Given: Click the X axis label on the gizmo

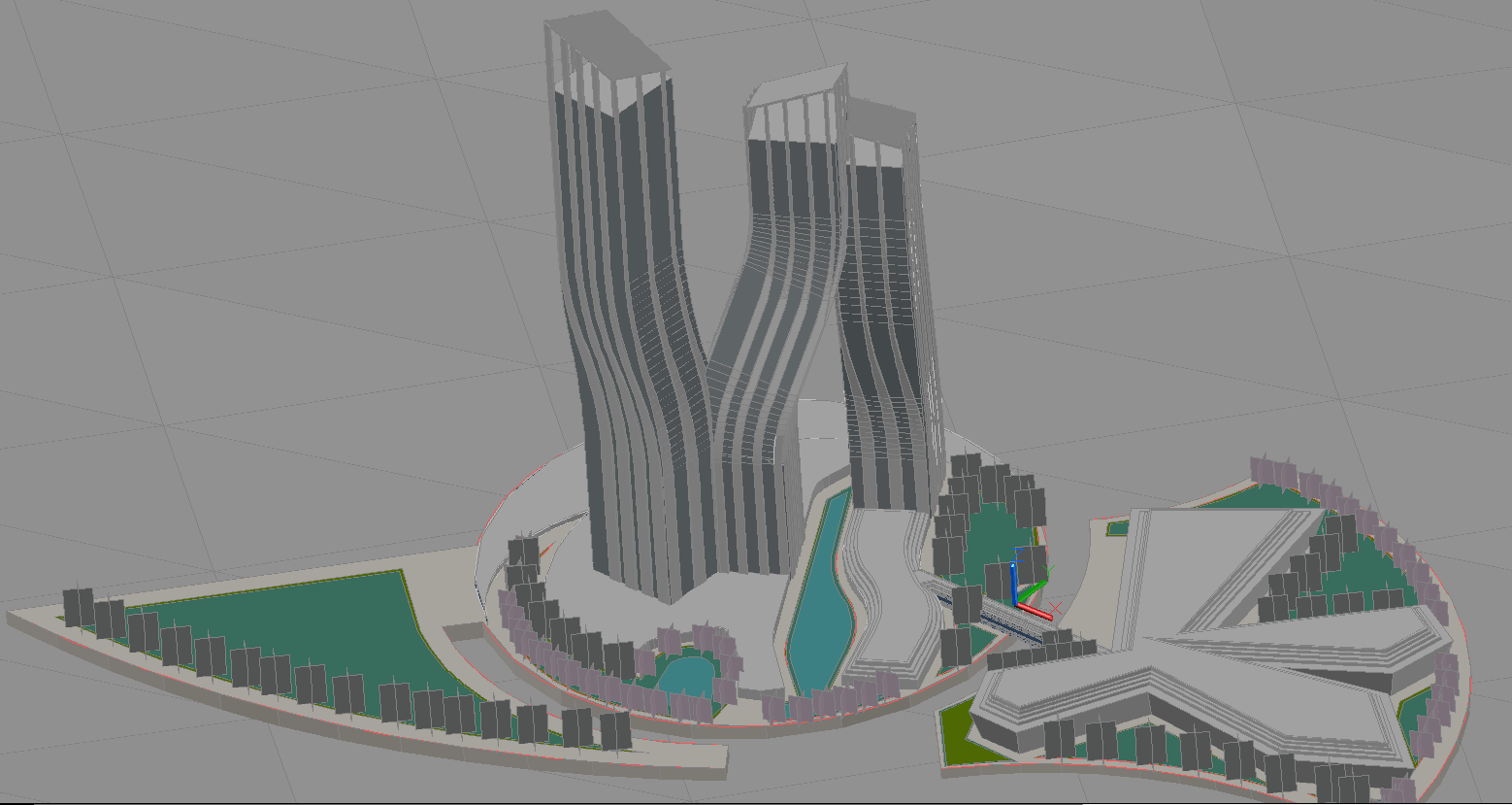Looking at the screenshot, I should coord(1054,608).
